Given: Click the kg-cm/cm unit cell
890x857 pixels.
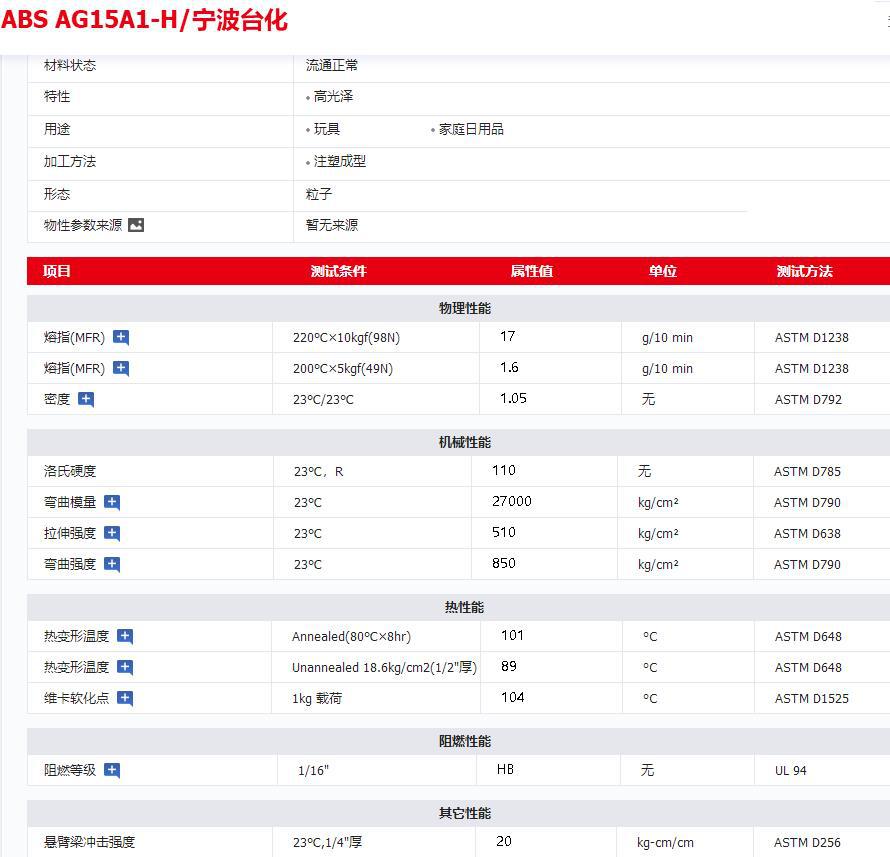Looking at the screenshot, I should click(665, 843).
